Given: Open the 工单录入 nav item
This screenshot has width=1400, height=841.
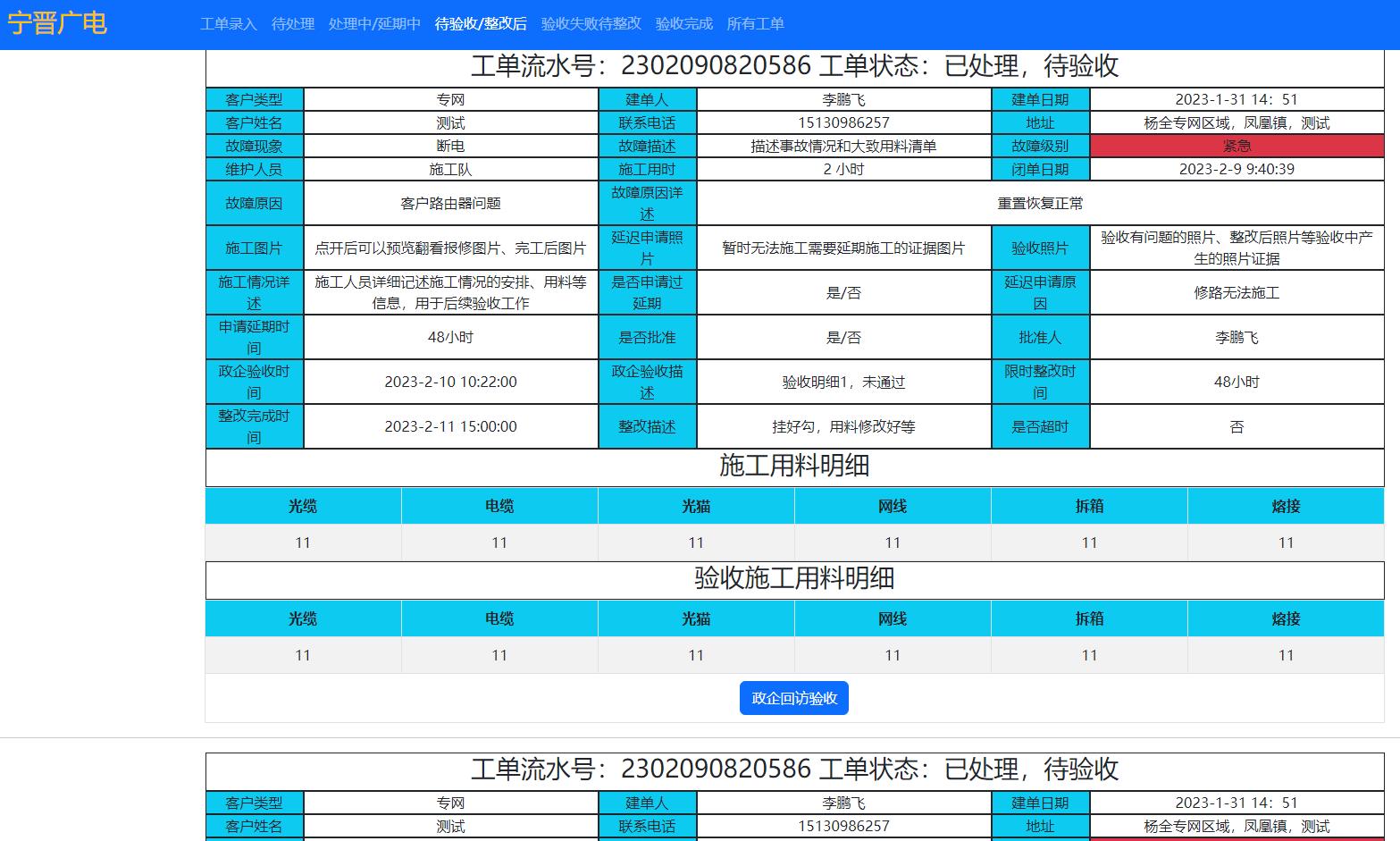Looking at the screenshot, I should [x=229, y=24].
